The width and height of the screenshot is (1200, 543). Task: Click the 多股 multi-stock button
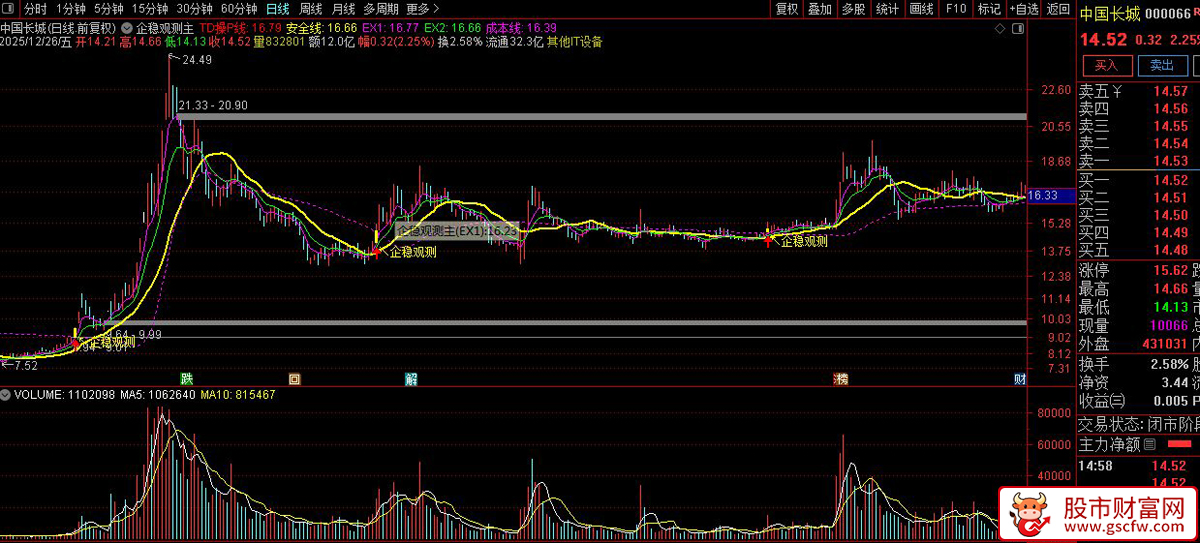pyautogui.click(x=853, y=9)
